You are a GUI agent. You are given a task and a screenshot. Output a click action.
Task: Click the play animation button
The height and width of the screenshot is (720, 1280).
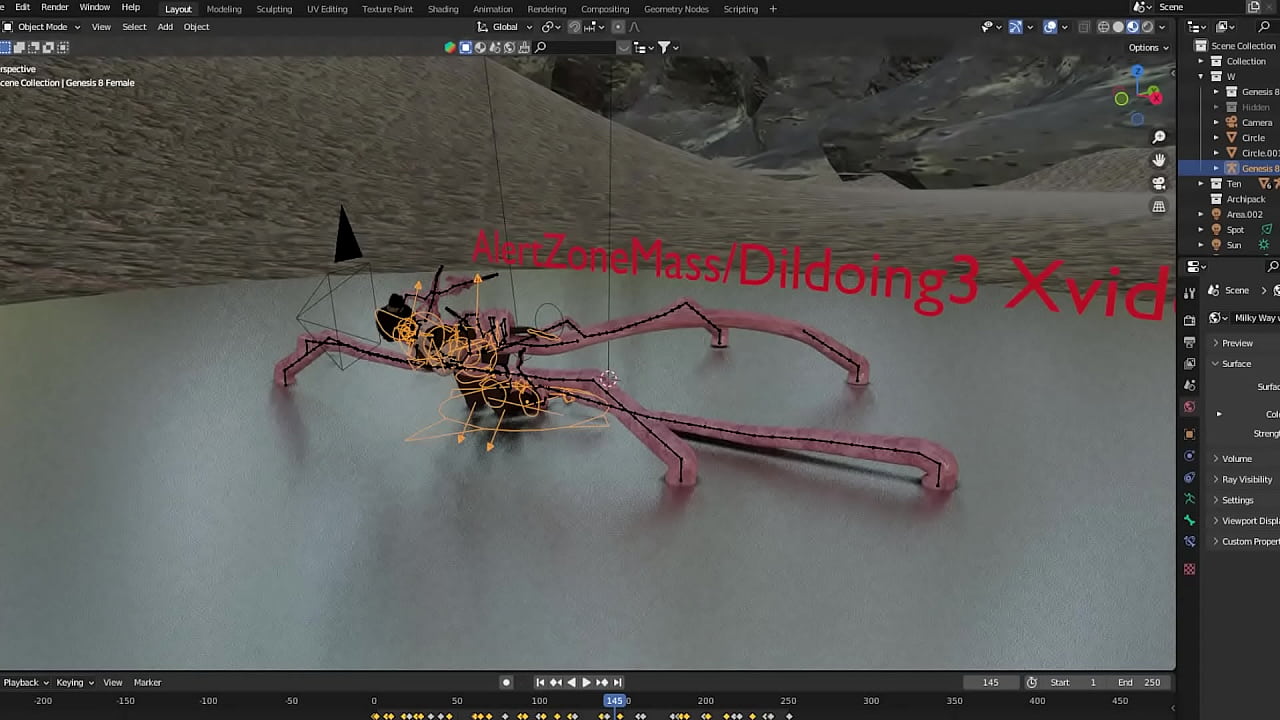pos(586,682)
